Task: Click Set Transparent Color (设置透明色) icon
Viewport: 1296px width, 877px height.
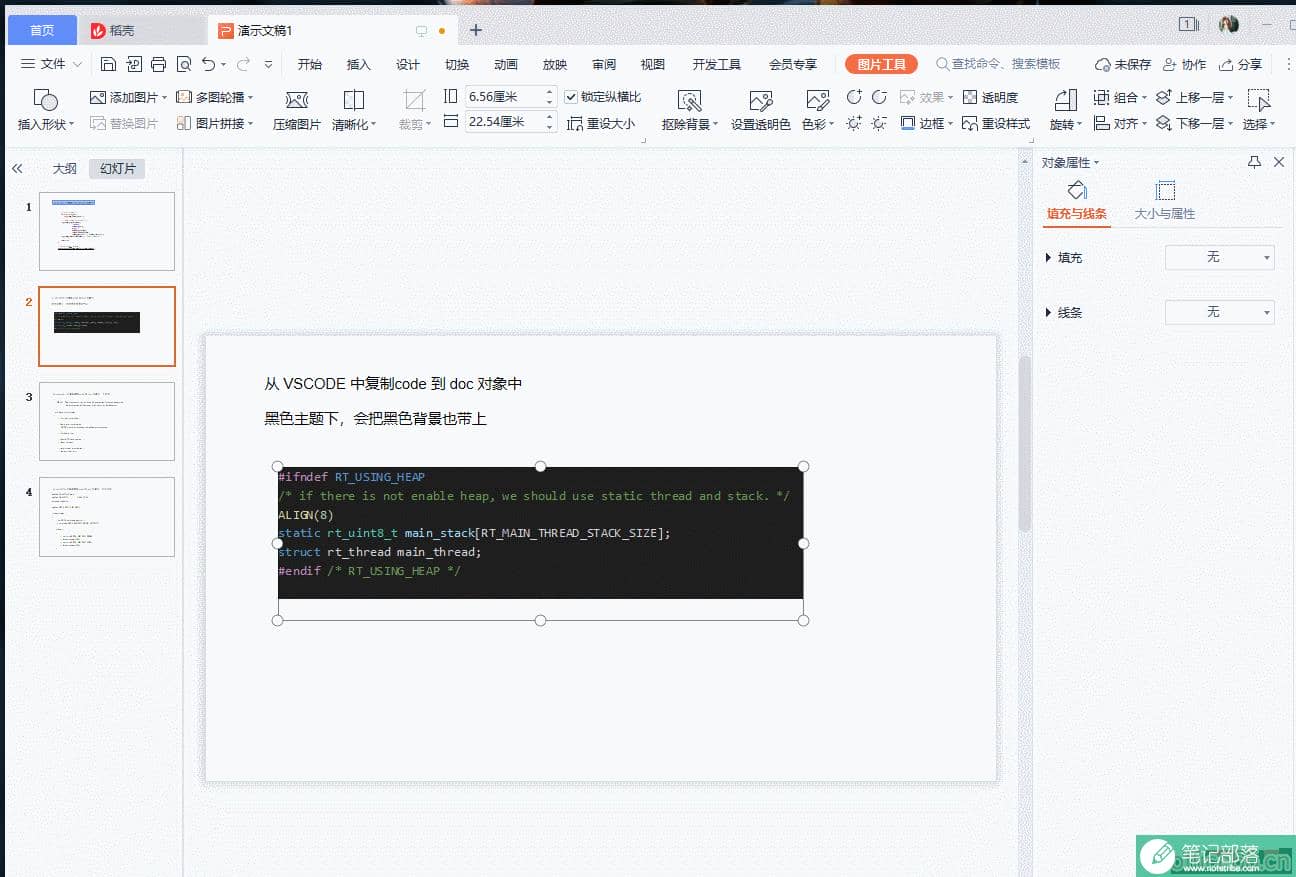Action: click(x=761, y=100)
